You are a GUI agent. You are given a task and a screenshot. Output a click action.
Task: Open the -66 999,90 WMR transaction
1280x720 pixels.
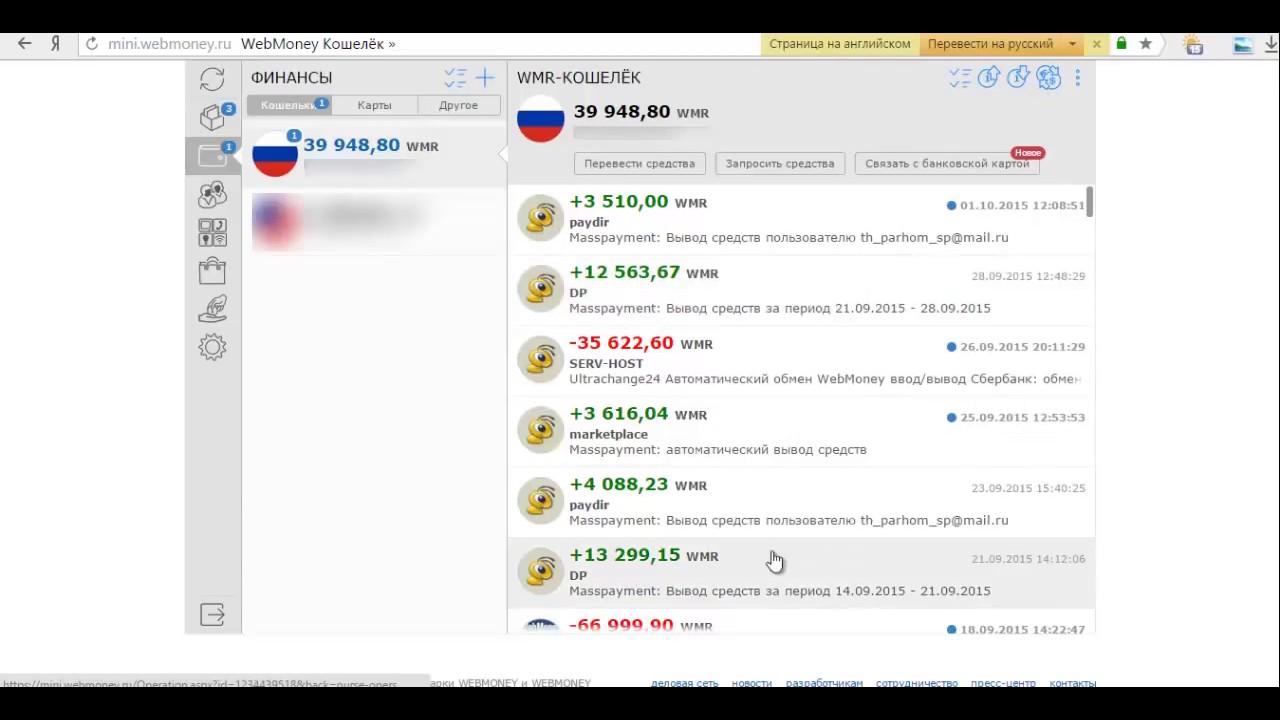(x=801, y=624)
